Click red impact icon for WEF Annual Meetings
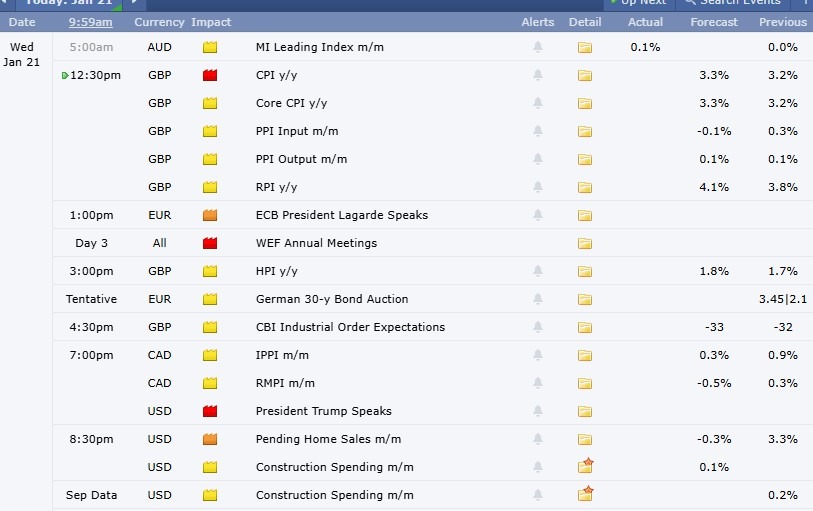 (x=210, y=243)
